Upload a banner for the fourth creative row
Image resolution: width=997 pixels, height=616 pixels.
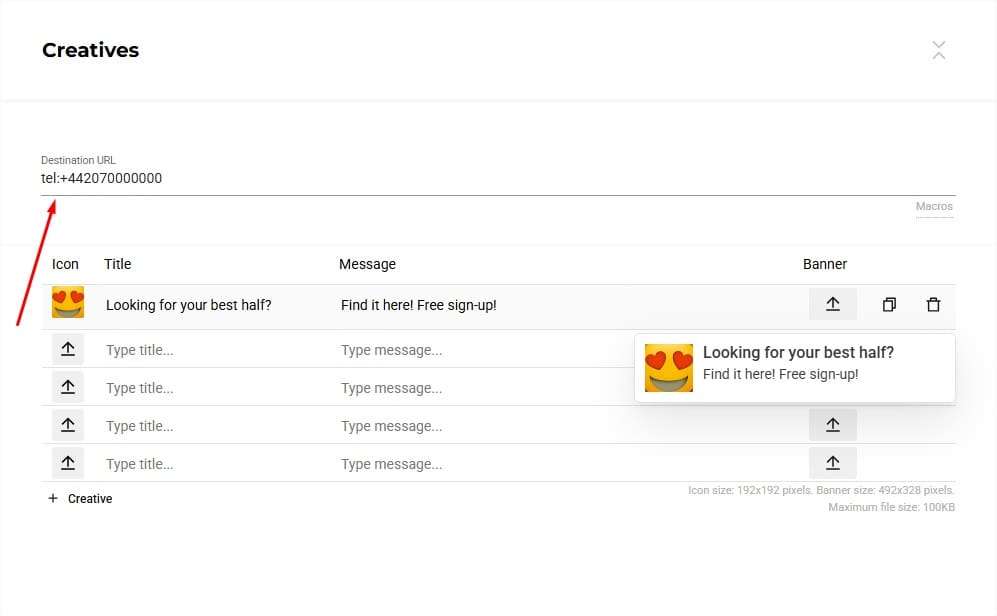pyautogui.click(x=832, y=425)
